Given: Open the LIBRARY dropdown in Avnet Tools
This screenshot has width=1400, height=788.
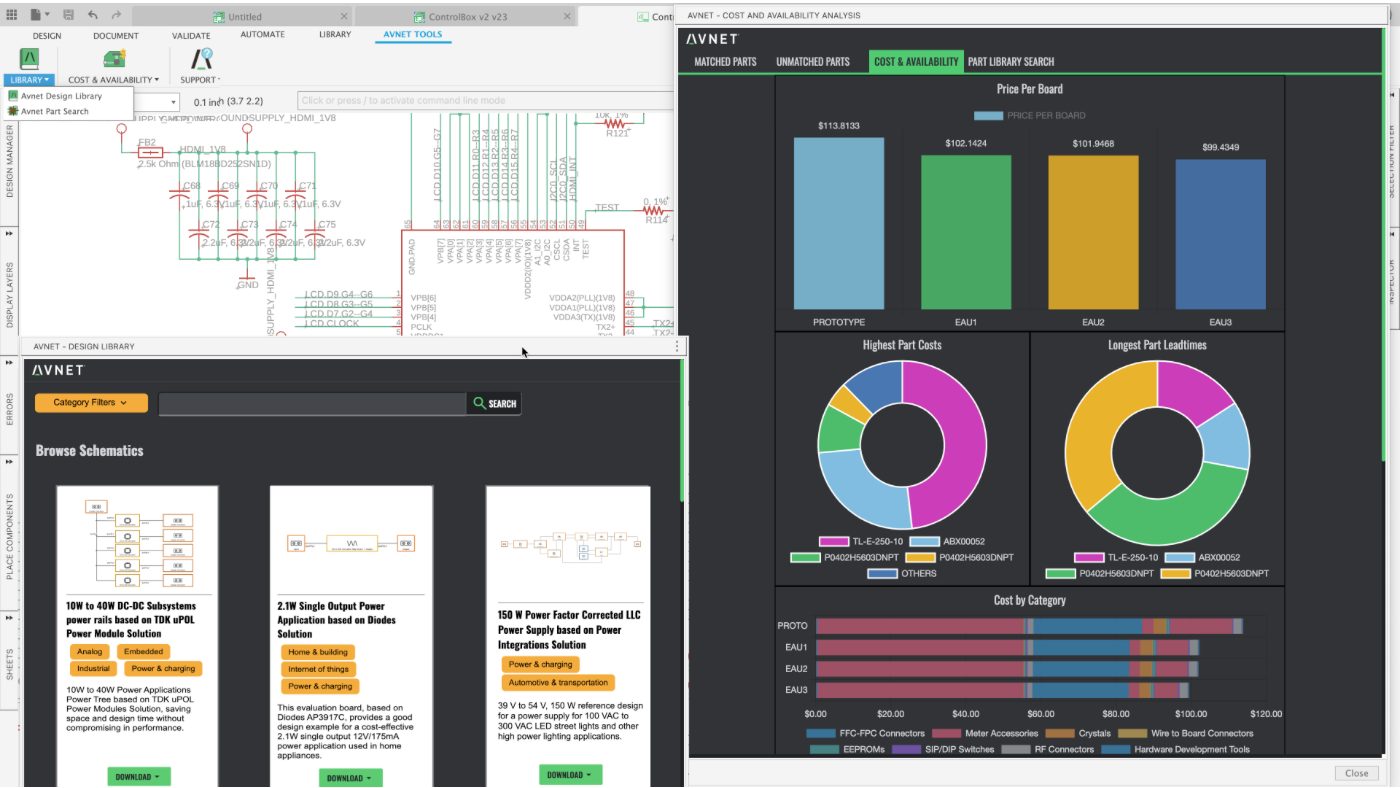Looking at the screenshot, I should click(x=28, y=79).
